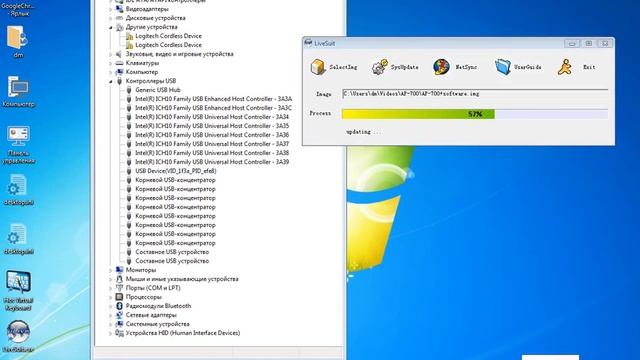Select Generic USB Hub in the tree
The image size is (640, 360).
158,90
